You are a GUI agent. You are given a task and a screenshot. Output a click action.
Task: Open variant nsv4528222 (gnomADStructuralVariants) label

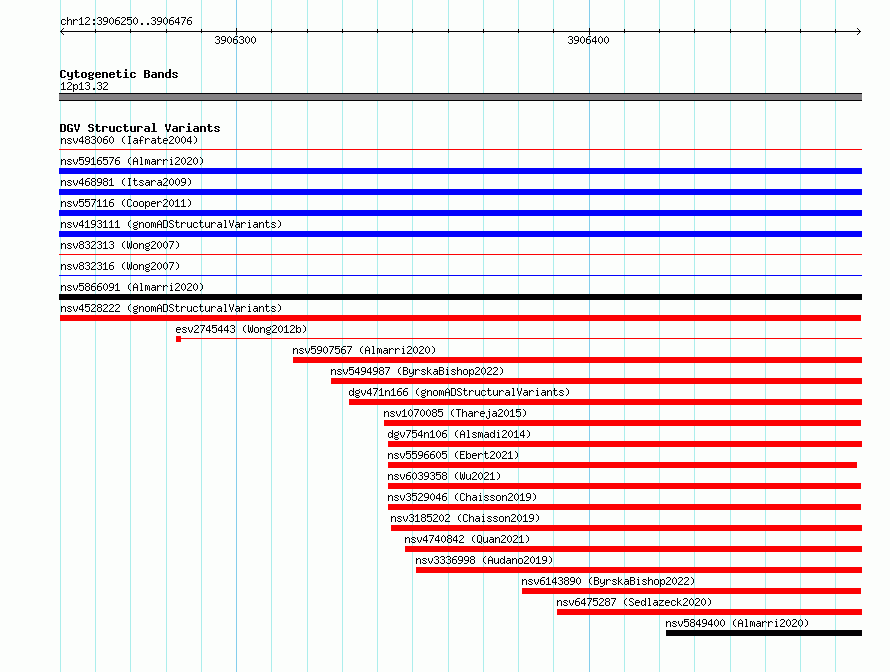[x=171, y=308]
